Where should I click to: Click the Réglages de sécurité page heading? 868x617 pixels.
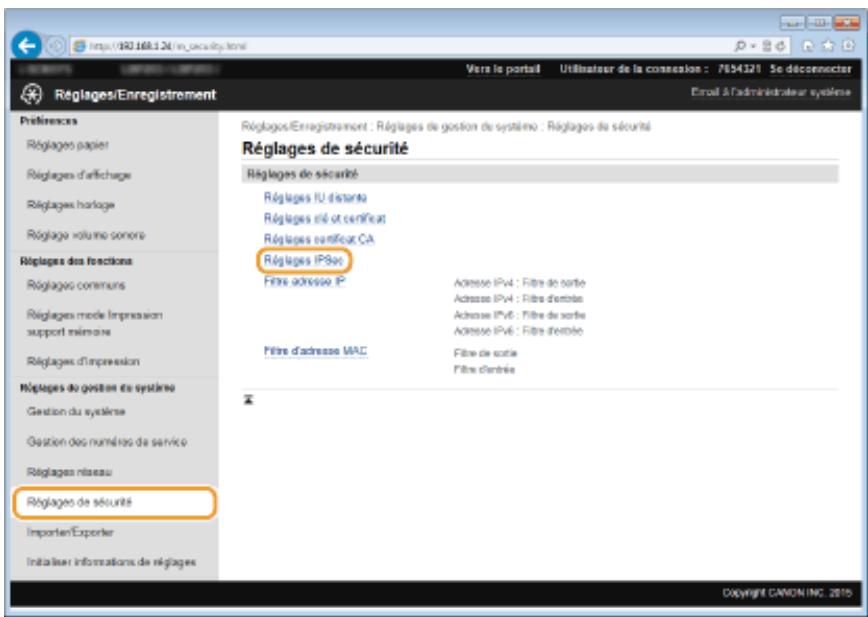click(x=325, y=148)
